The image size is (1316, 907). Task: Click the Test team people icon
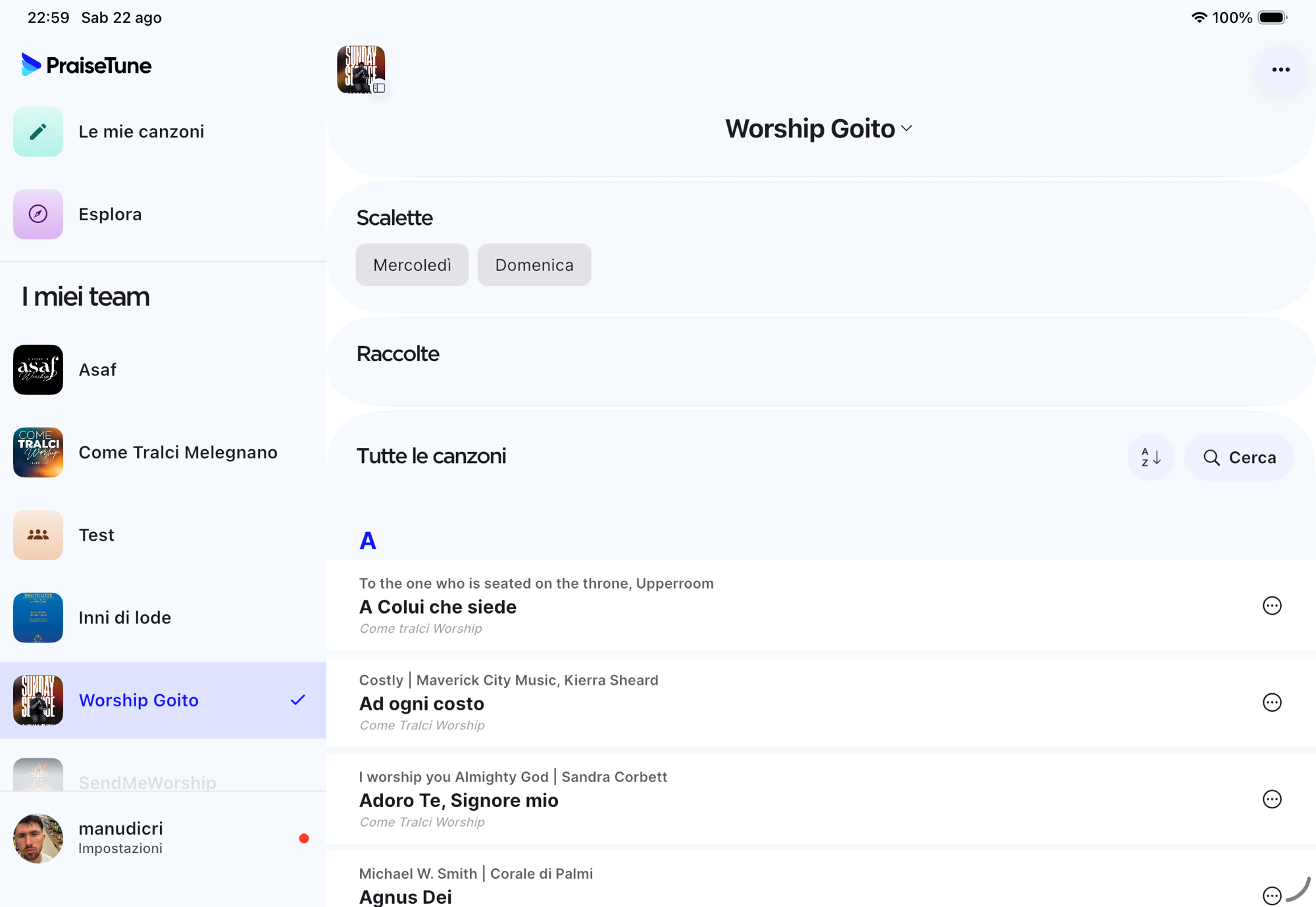(38, 535)
